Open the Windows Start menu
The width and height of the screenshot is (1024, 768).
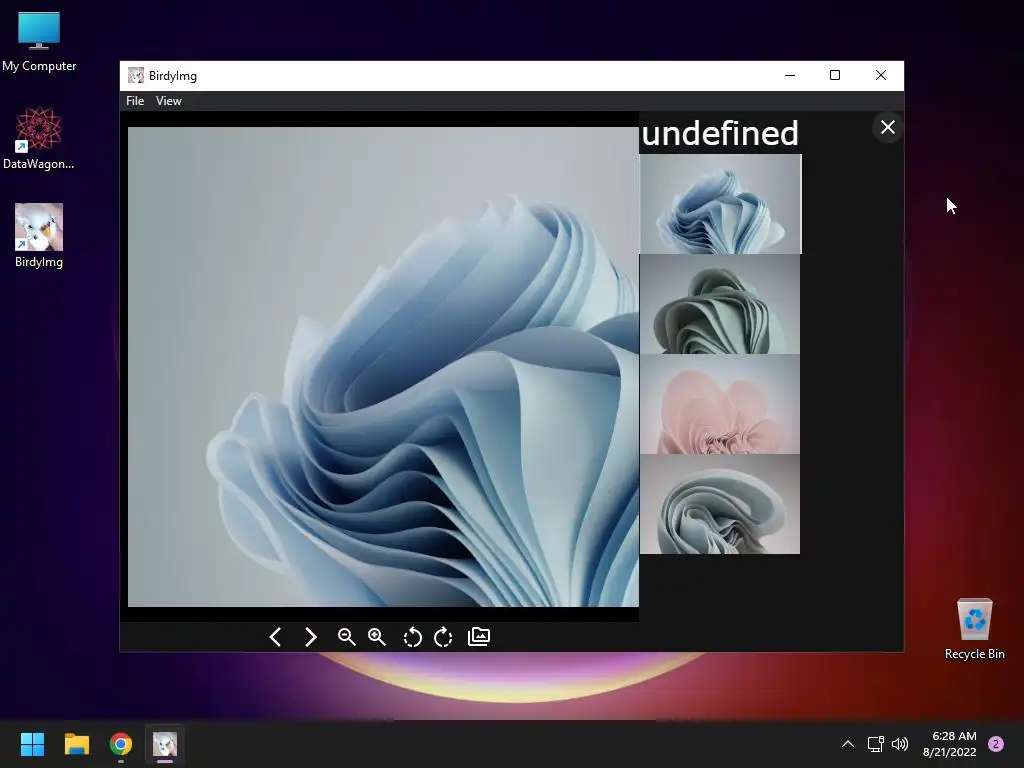[x=32, y=744]
